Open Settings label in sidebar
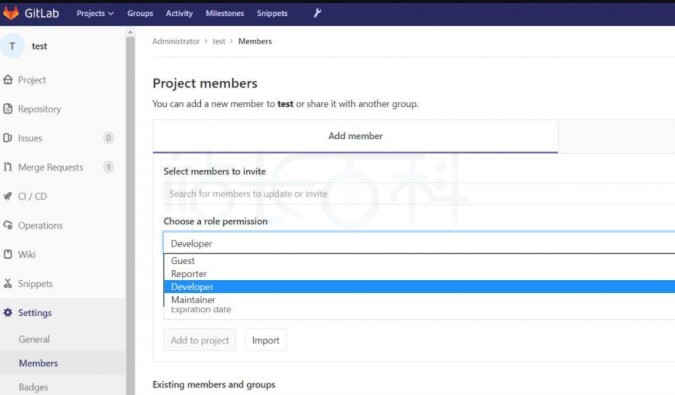The height and width of the screenshot is (395, 675). point(35,313)
